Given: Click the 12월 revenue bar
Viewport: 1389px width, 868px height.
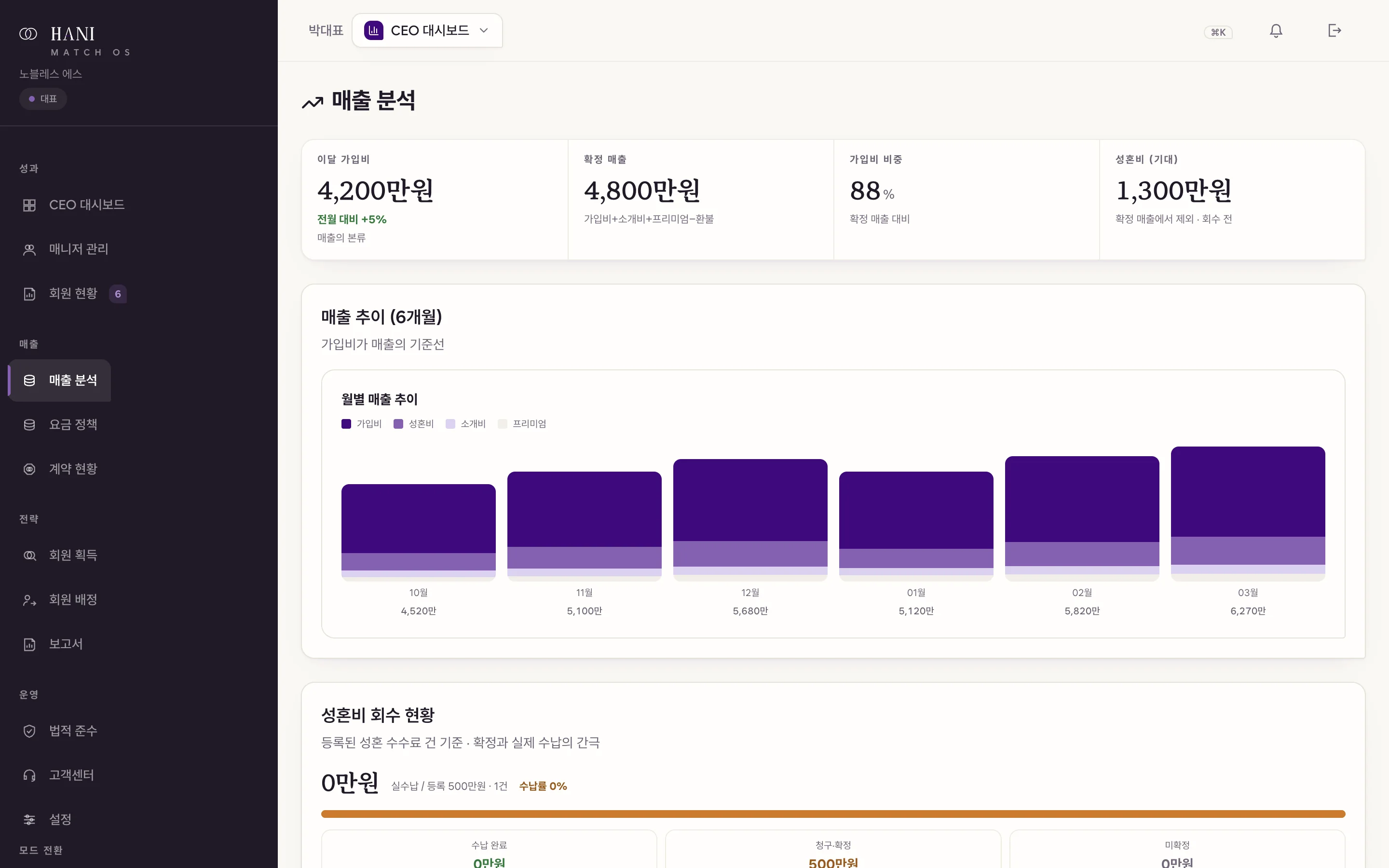Looking at the screenshot, I should 750,519.
